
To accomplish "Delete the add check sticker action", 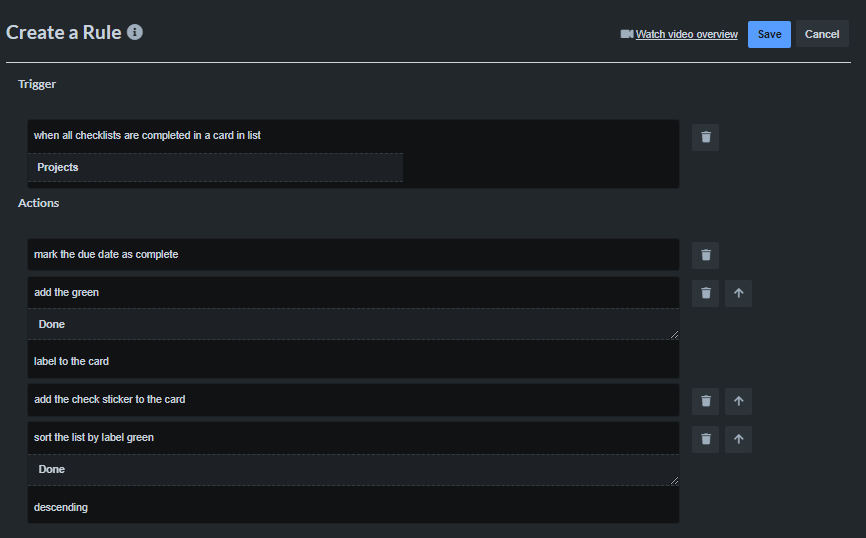I will pos(705,401).
